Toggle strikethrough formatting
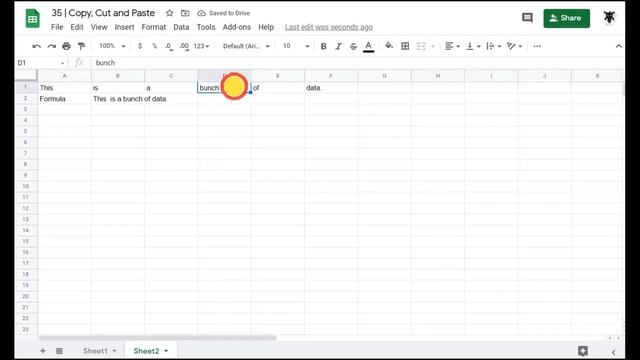The width and height of the screenshot is (640, 360). pyautogui.click(x=353, y=46)
